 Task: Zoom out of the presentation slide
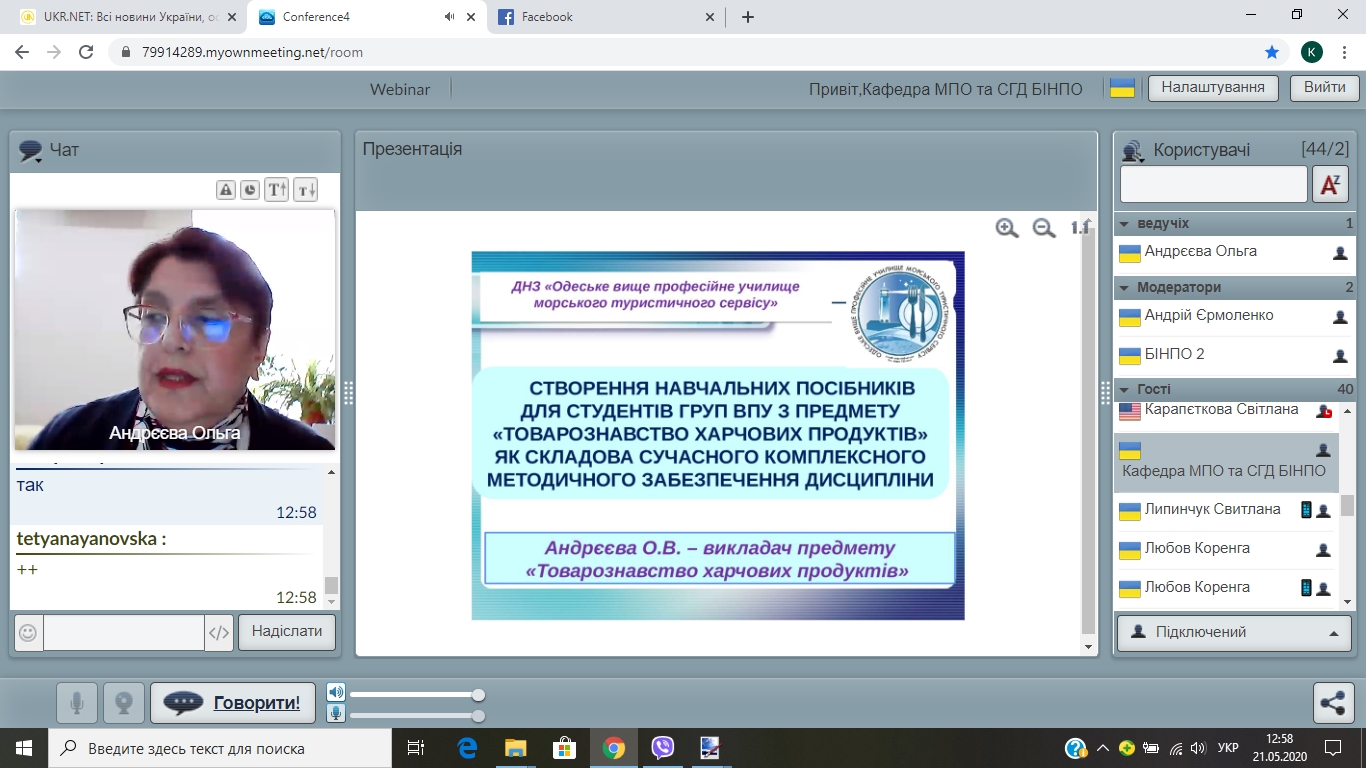click(1044, 228)
